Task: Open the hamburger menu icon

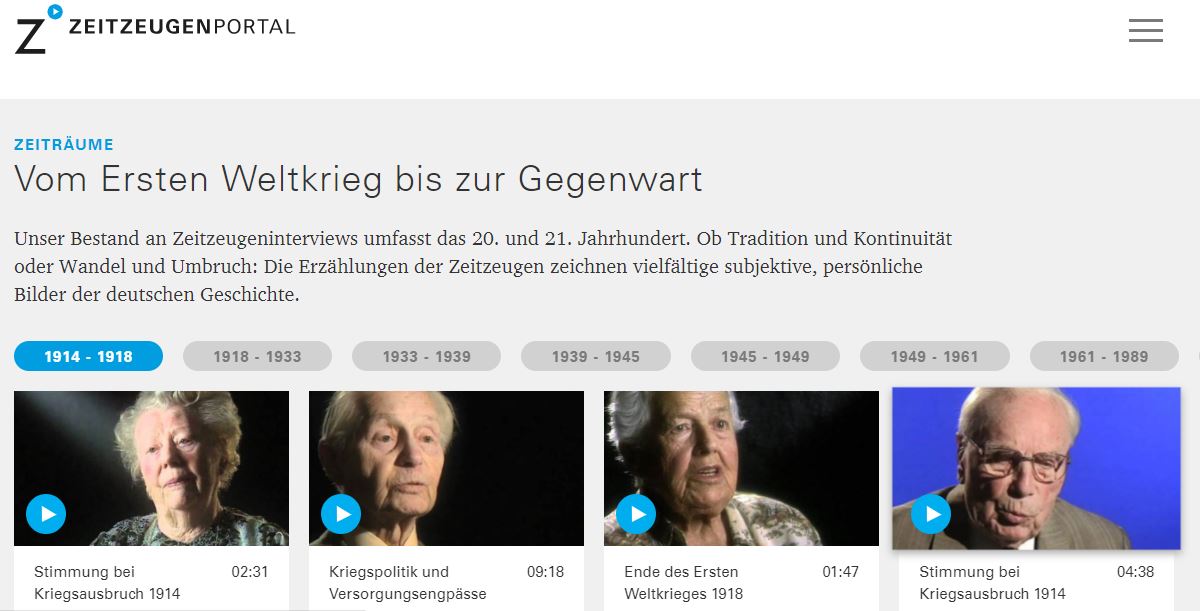Action: pyautogui.click(x=1145, y=31)
